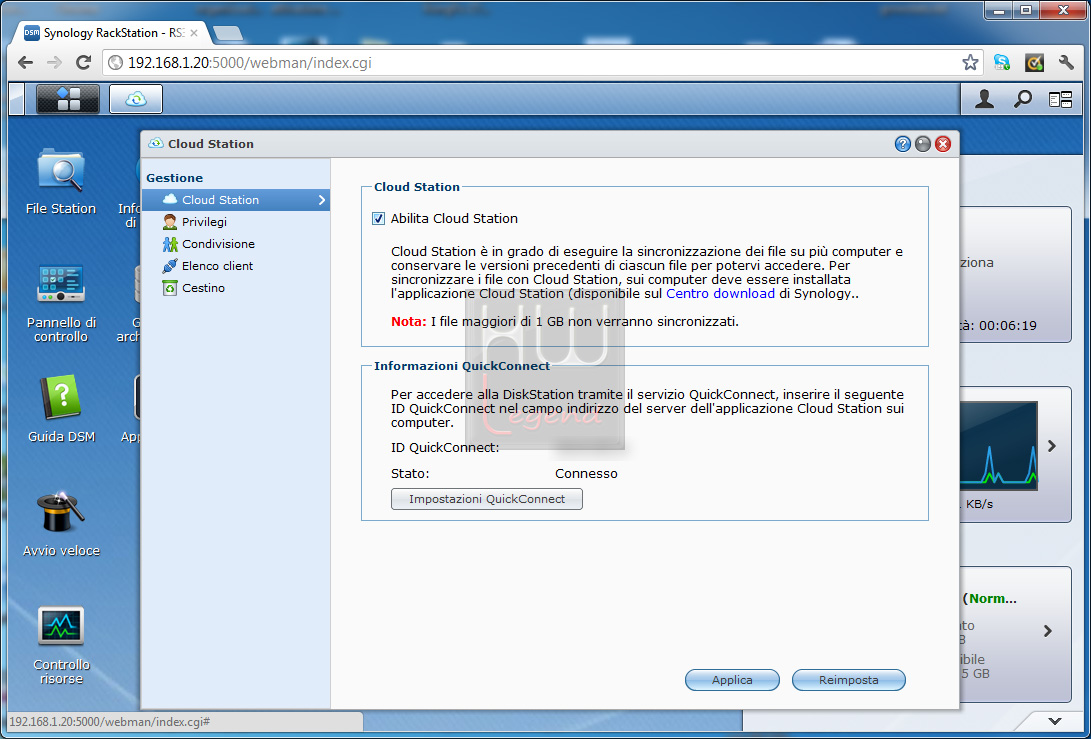Toggle Abilita Cloud Station checkbox
1091x739 pixels.
coord(379,218)
